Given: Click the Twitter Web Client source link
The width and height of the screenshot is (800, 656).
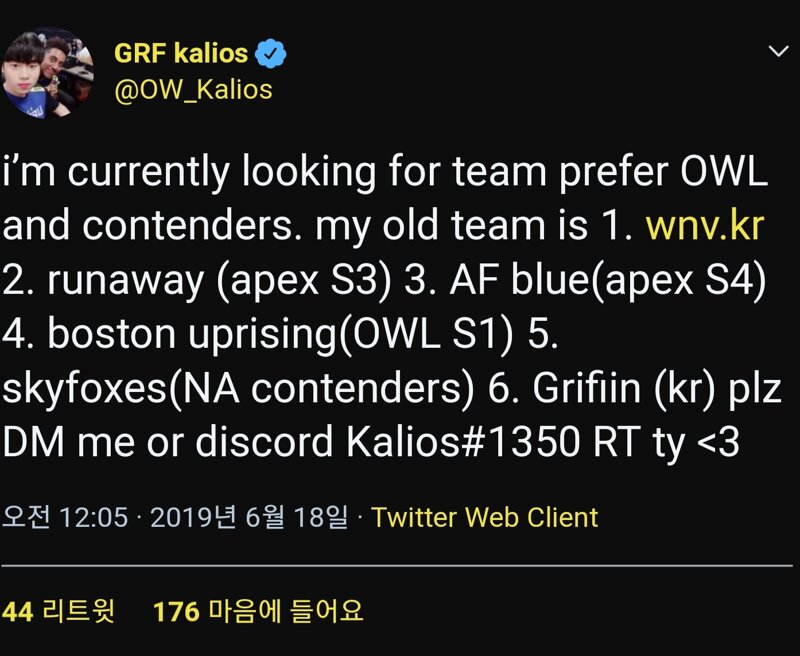Looking at the screenshot, I should point(484,517).
